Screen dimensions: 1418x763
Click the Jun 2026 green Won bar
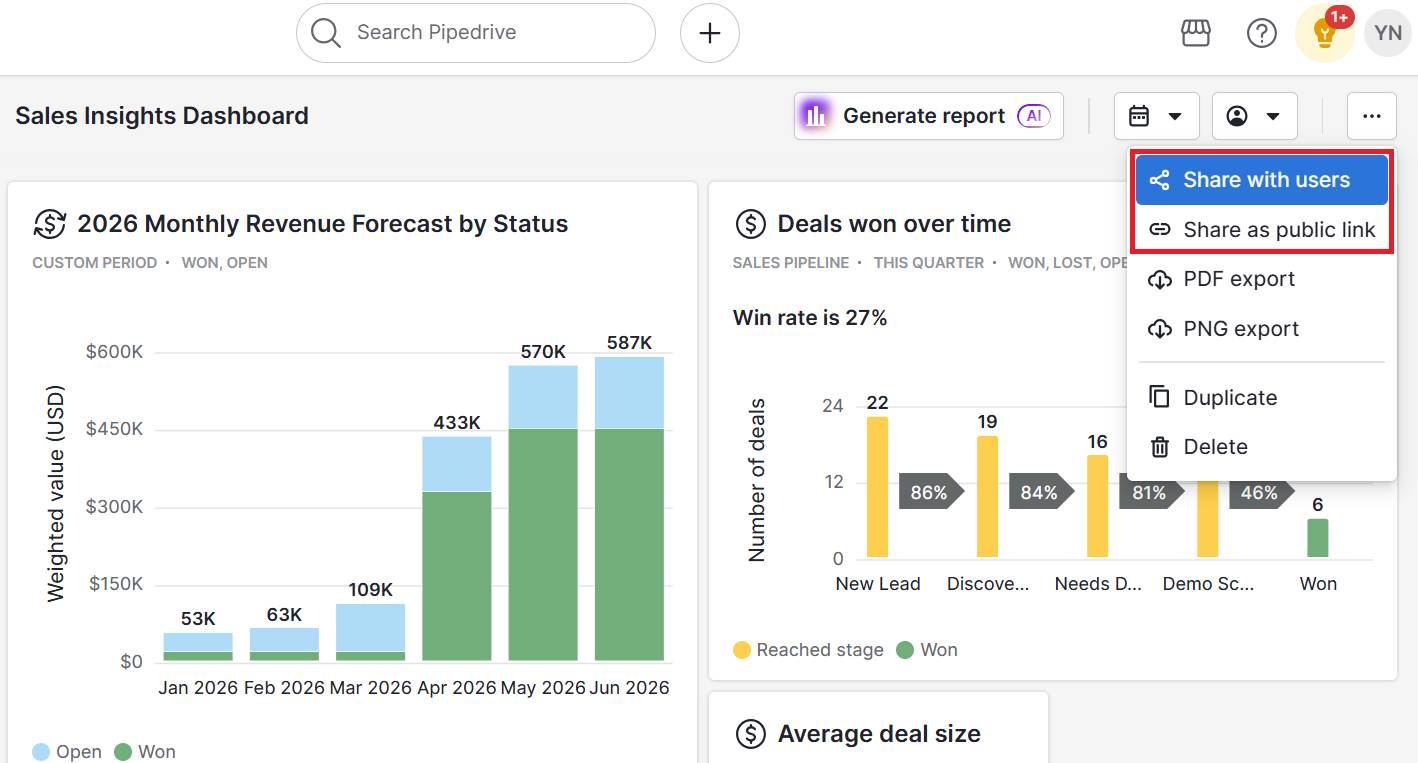point(629,545)
